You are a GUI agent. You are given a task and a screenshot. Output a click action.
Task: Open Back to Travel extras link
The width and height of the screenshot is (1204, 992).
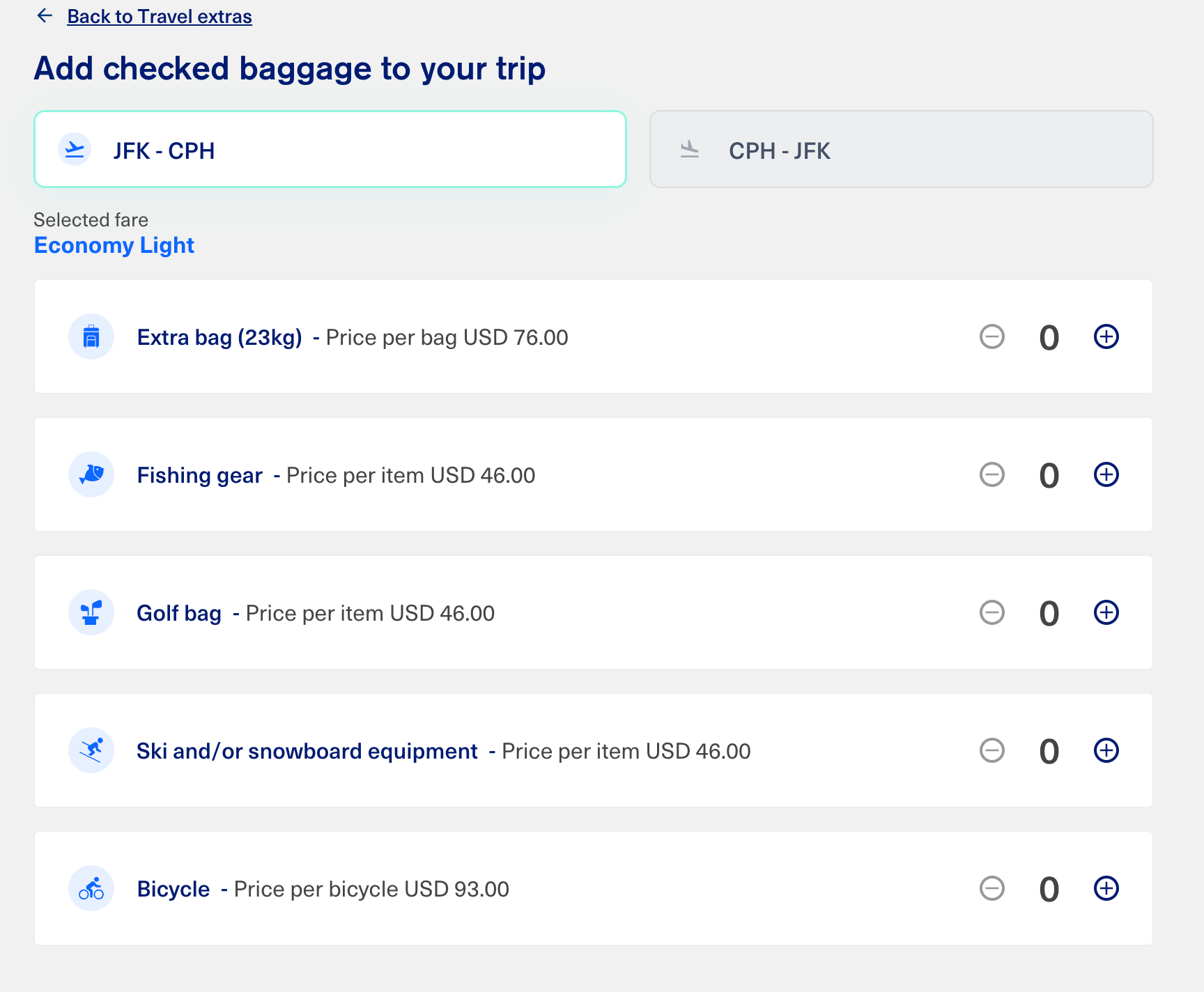[x=160, y=17]
